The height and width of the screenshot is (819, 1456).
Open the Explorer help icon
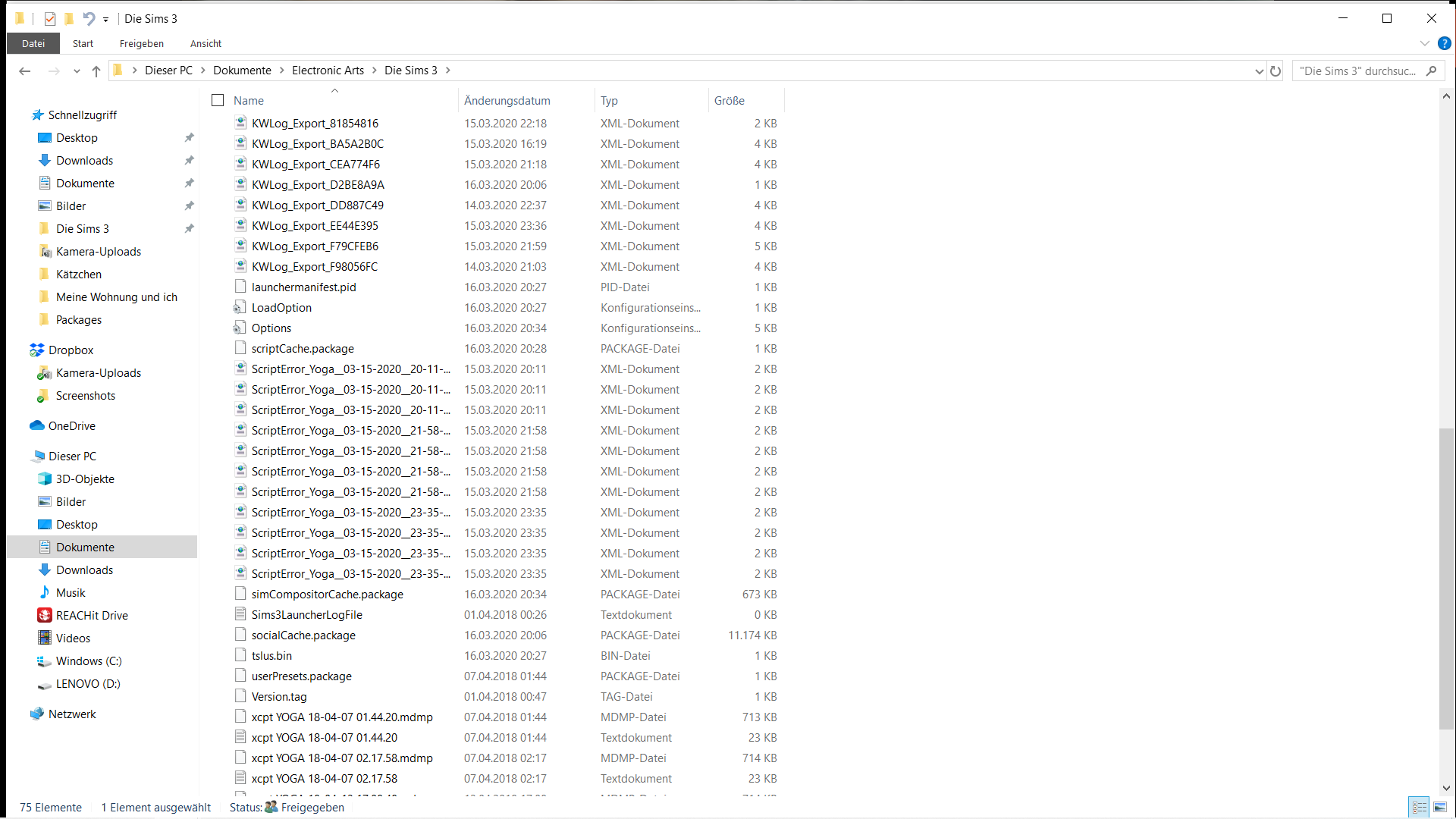1444,44
